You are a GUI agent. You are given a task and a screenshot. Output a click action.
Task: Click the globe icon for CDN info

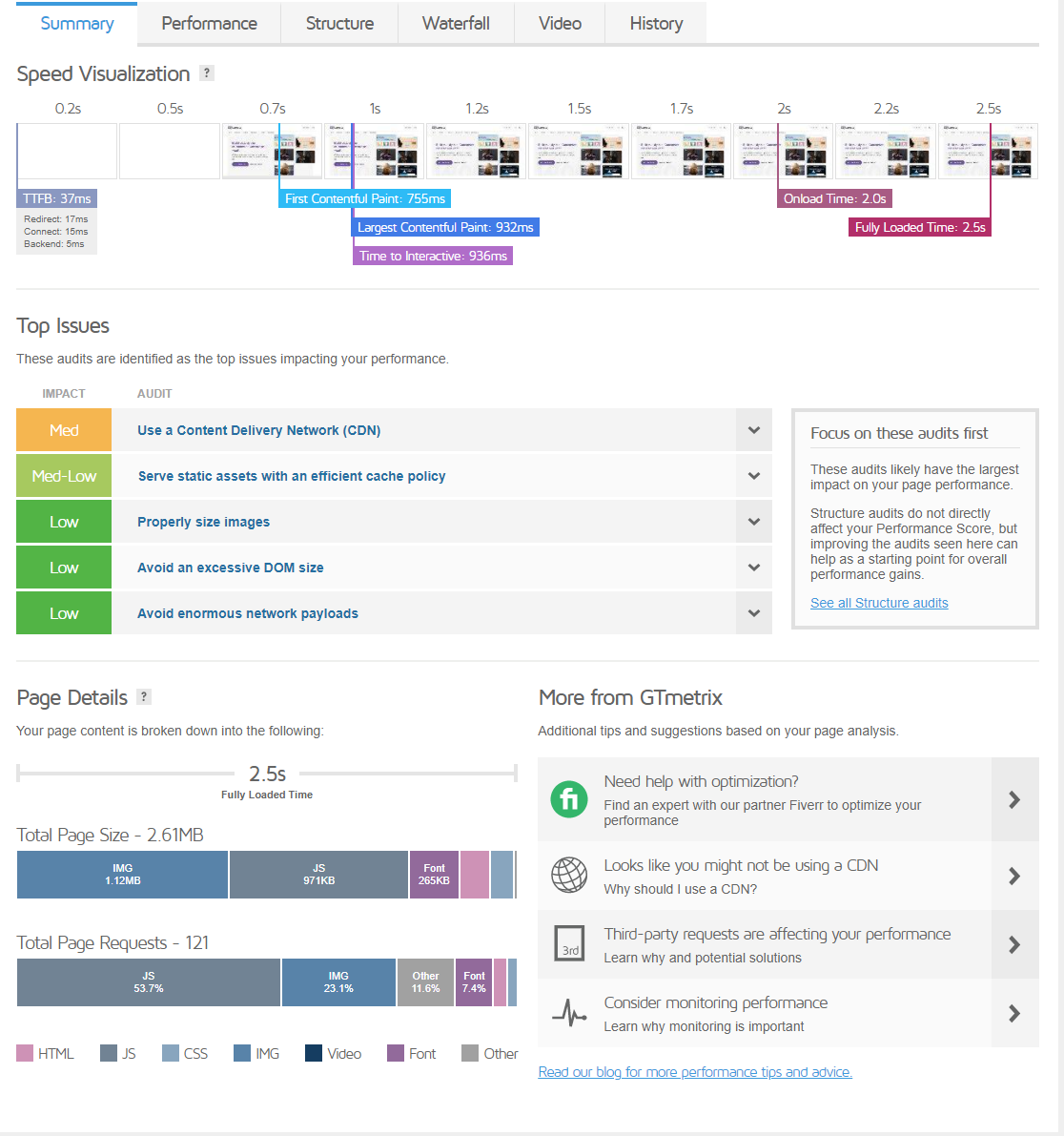point(569,876)
